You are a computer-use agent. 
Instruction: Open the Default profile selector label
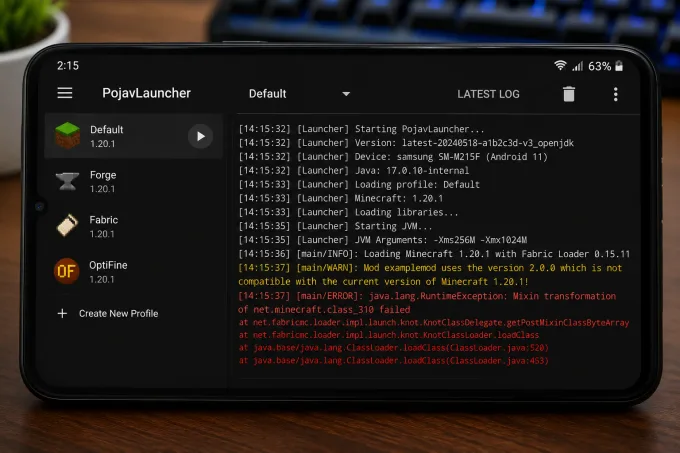(x=268, y=94)
